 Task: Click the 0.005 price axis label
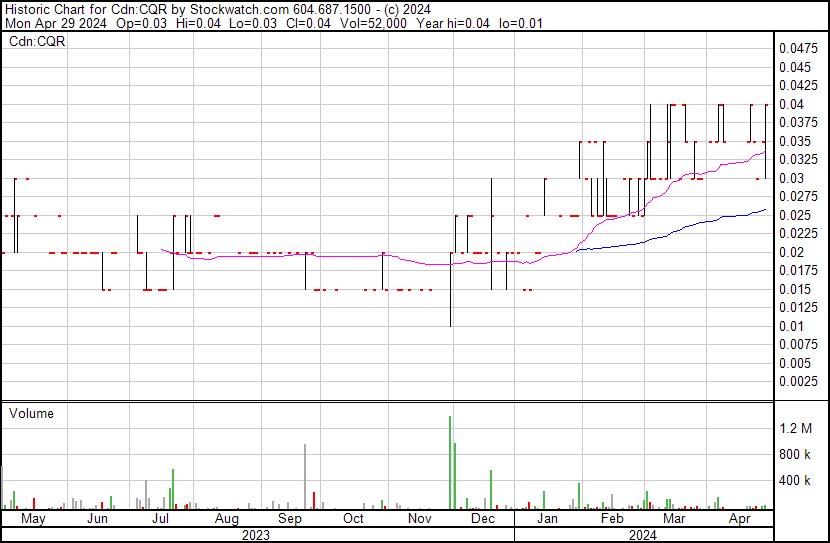pyautogui.click(x=795, y=364)
